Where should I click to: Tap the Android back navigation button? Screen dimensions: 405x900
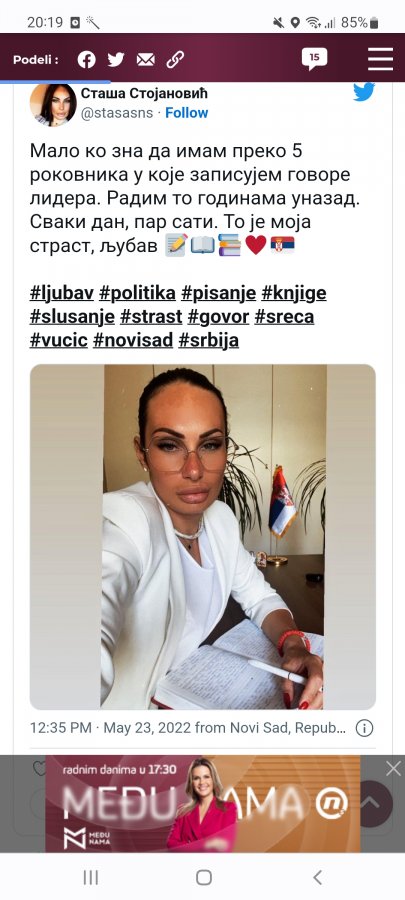tap(317, 877)
